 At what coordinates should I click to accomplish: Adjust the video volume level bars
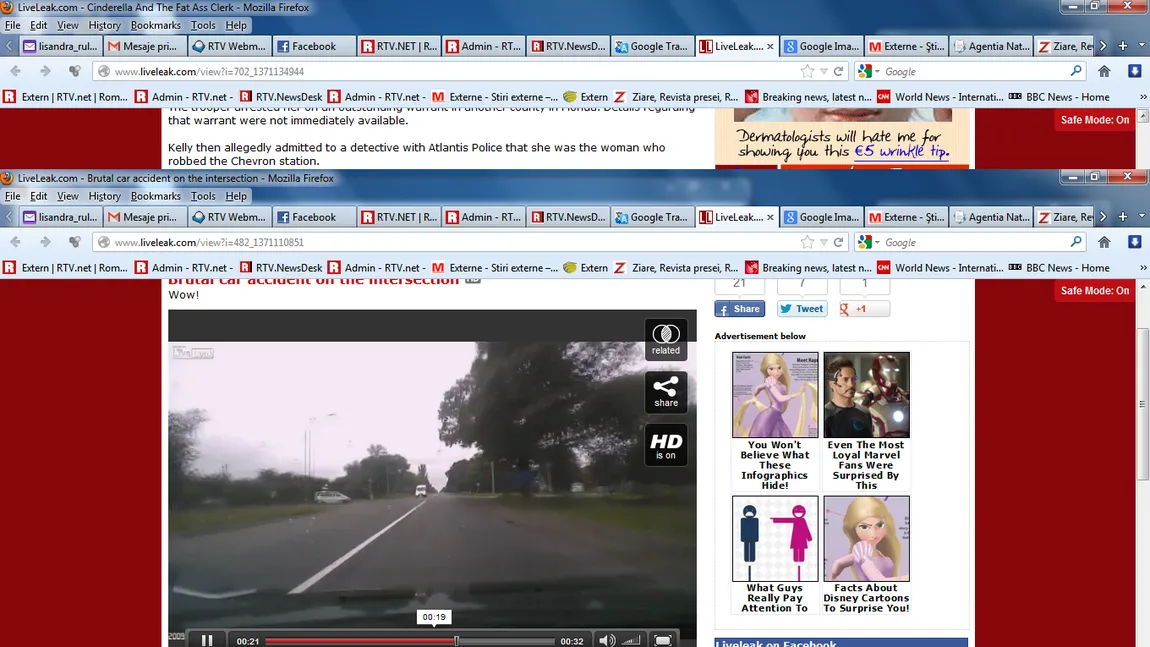[631, 640]
